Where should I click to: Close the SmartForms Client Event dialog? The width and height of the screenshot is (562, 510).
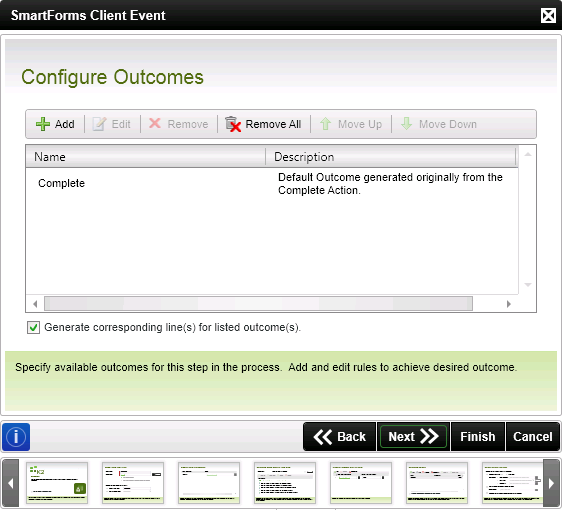click(x=548, y=15)
